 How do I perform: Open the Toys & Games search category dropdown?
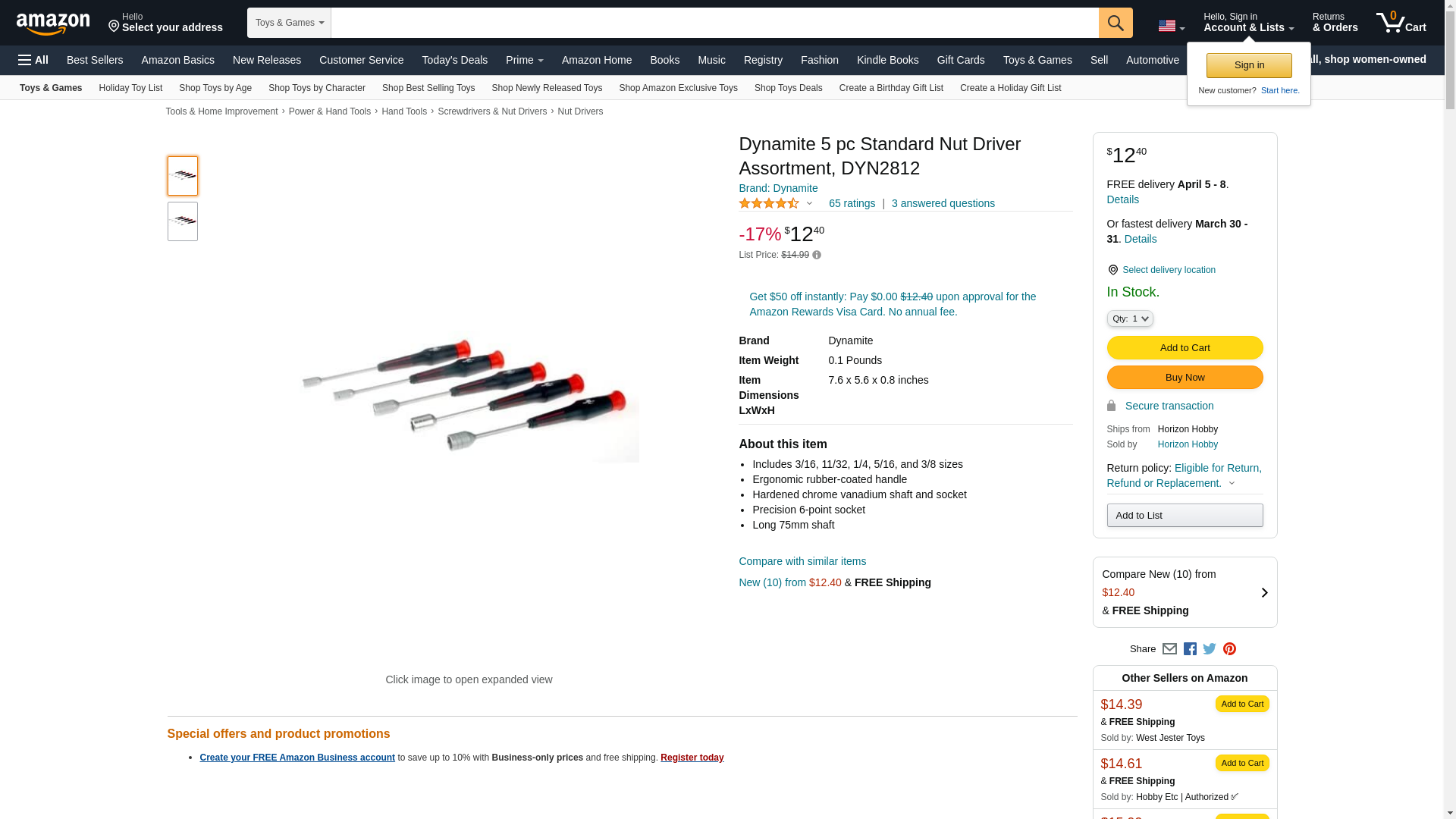(289, 23)
